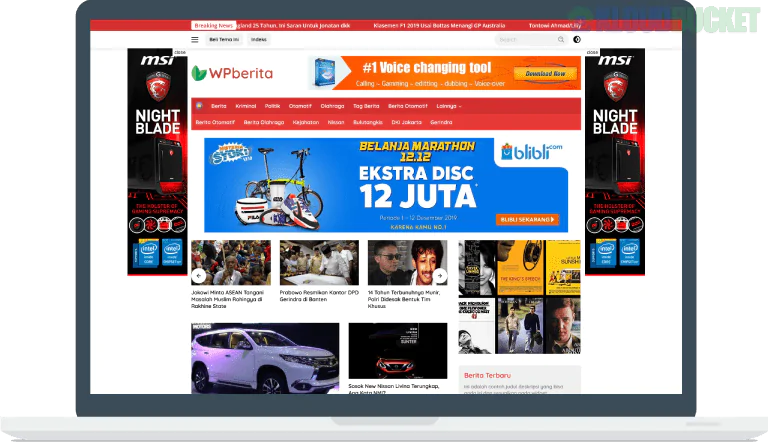Click the Beli Tema Ini button
The height and width of the screenshot is (442, 768).
click(224, 40)
